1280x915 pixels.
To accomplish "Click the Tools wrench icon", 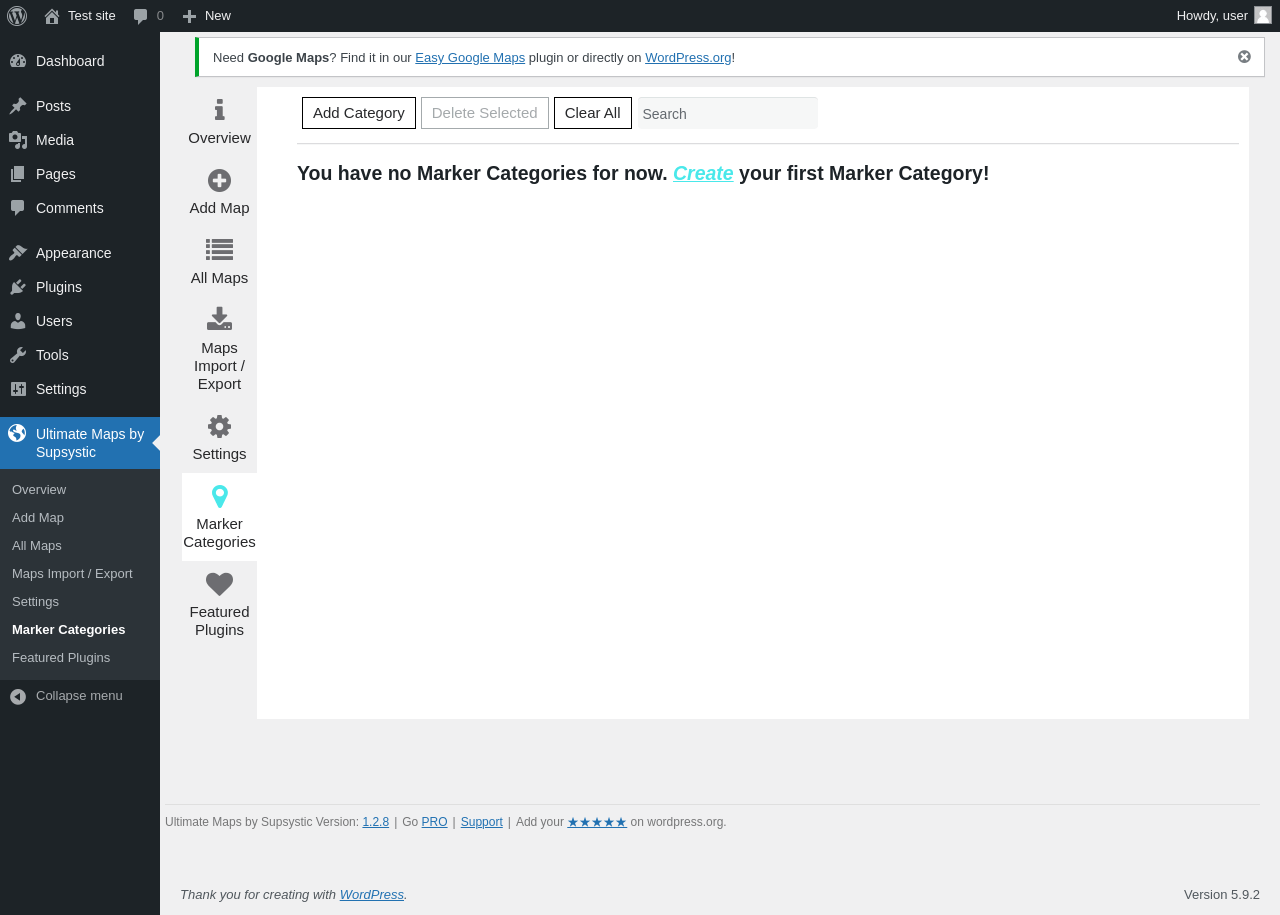I will tap(18, 355).
